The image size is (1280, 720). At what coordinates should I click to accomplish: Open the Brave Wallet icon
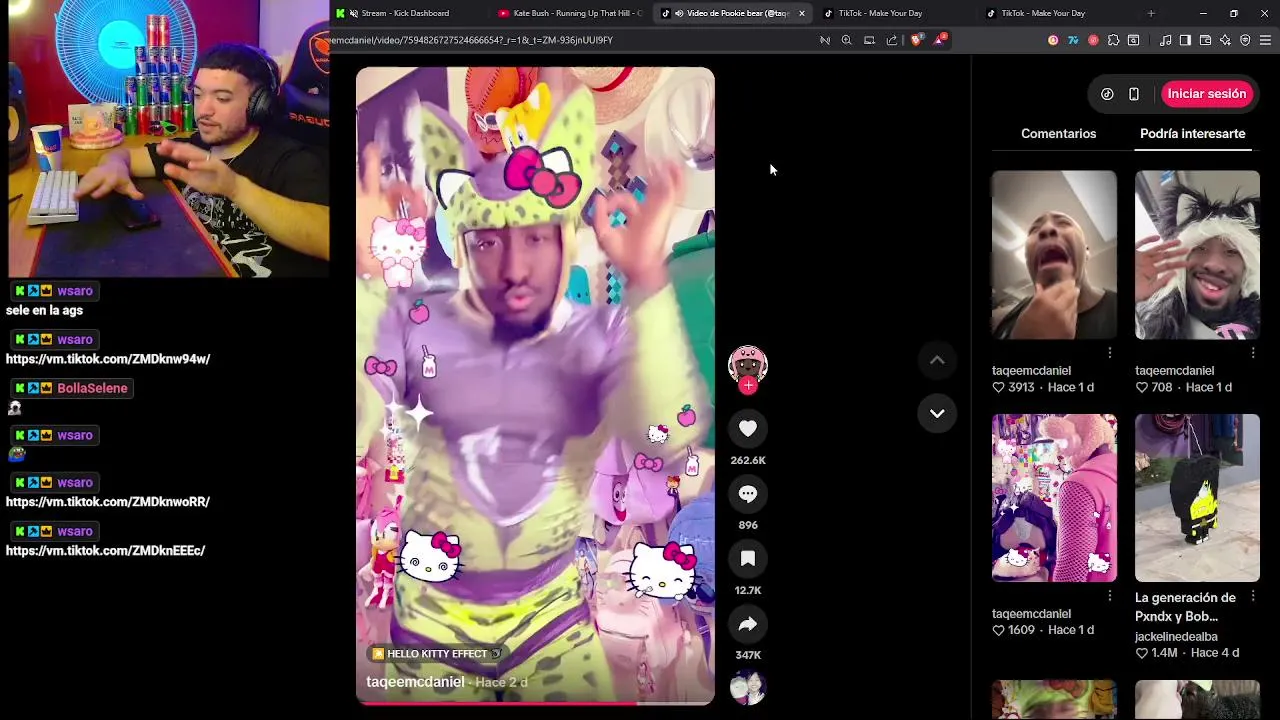1205,40
